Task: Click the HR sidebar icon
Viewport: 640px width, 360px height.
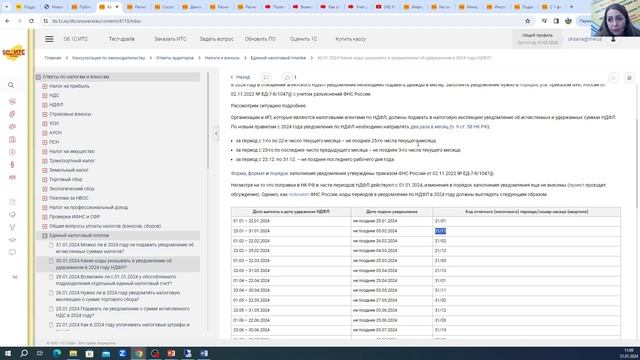Action: tap(12, 178)
